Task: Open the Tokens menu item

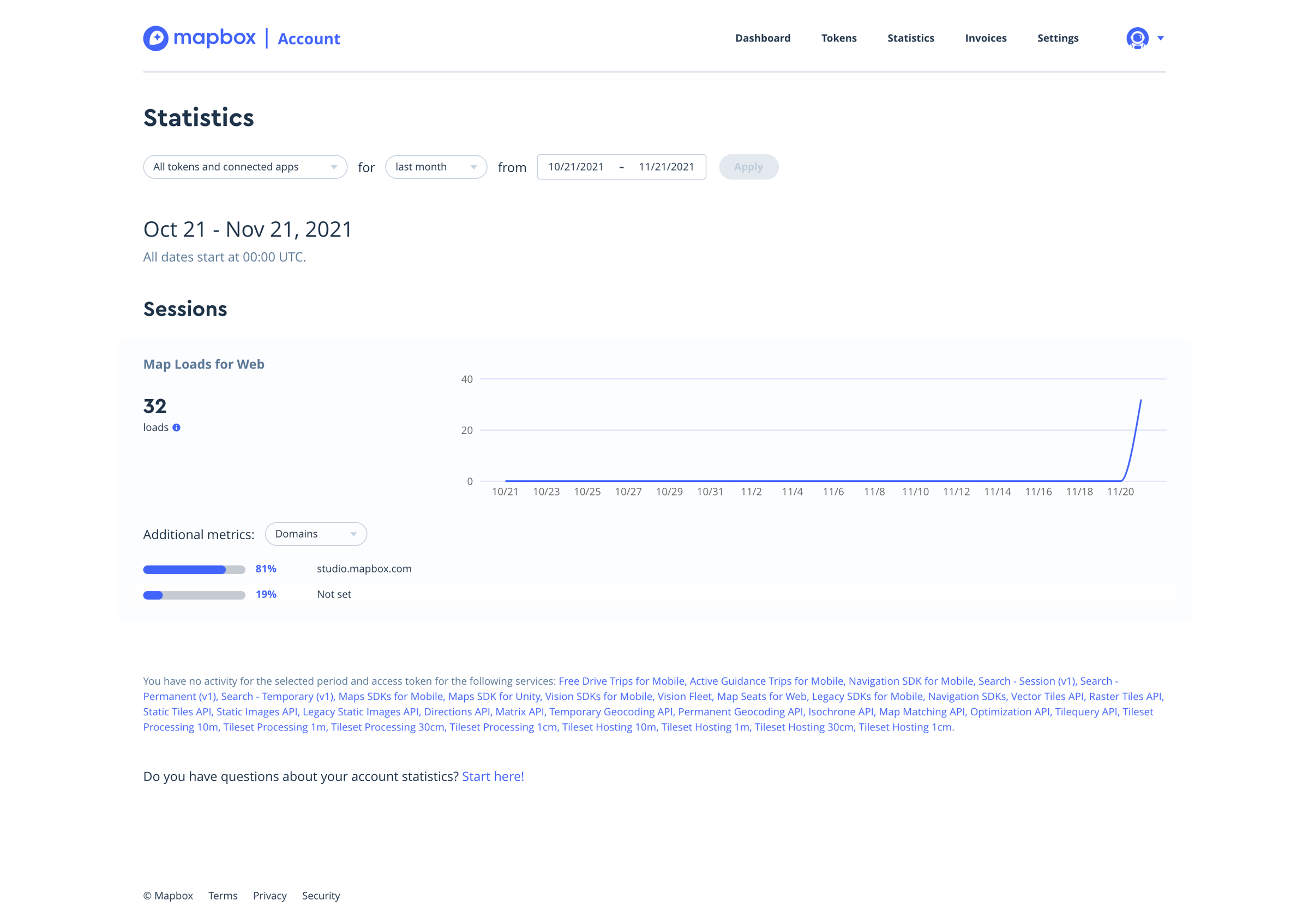Action: point(839,38)
